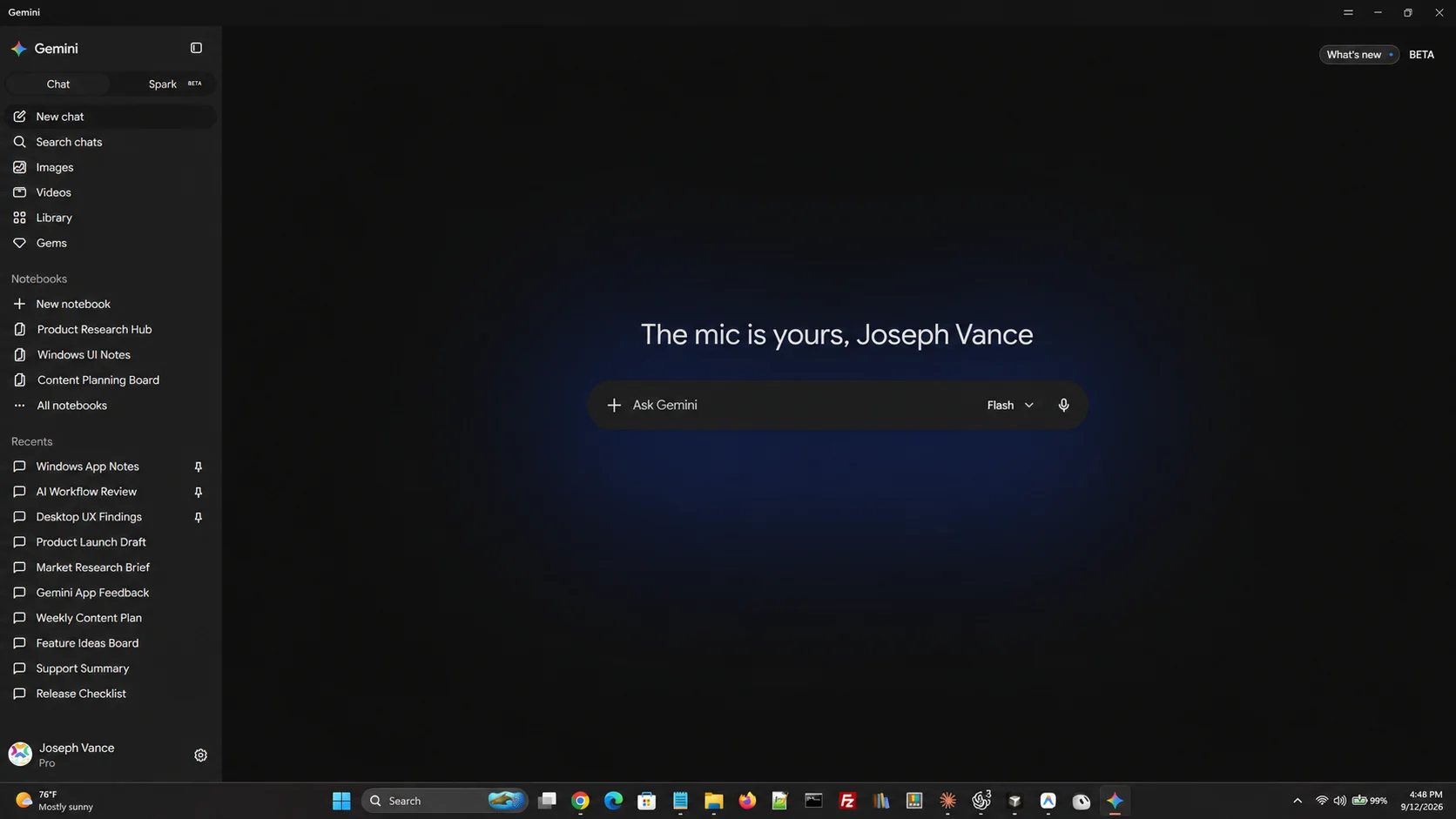Open the Product Launch Draft chat
The width and height of the screenshot is (1456, 819).
click(110, 542)
